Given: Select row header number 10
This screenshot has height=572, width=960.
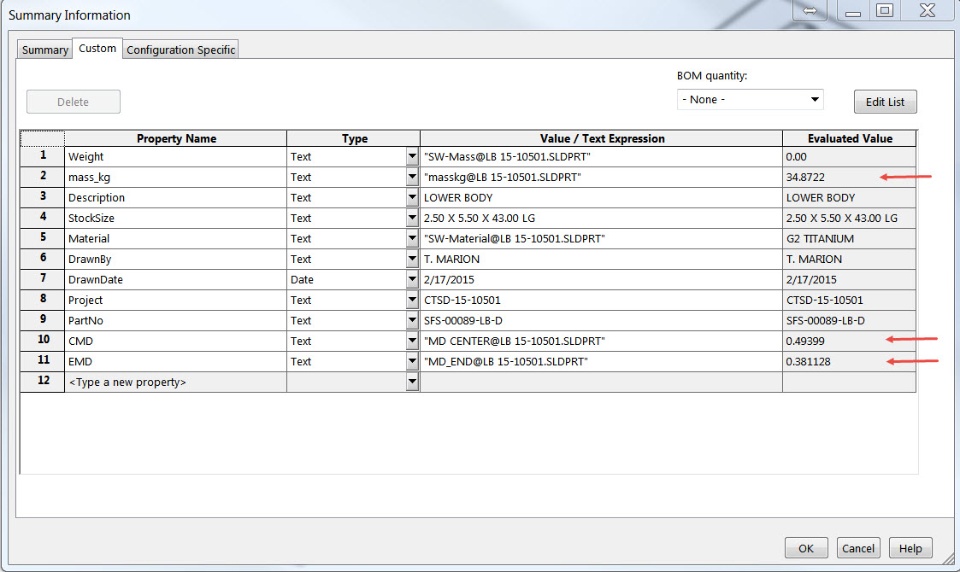Looking at the screenshot, I should coord(42,341).
